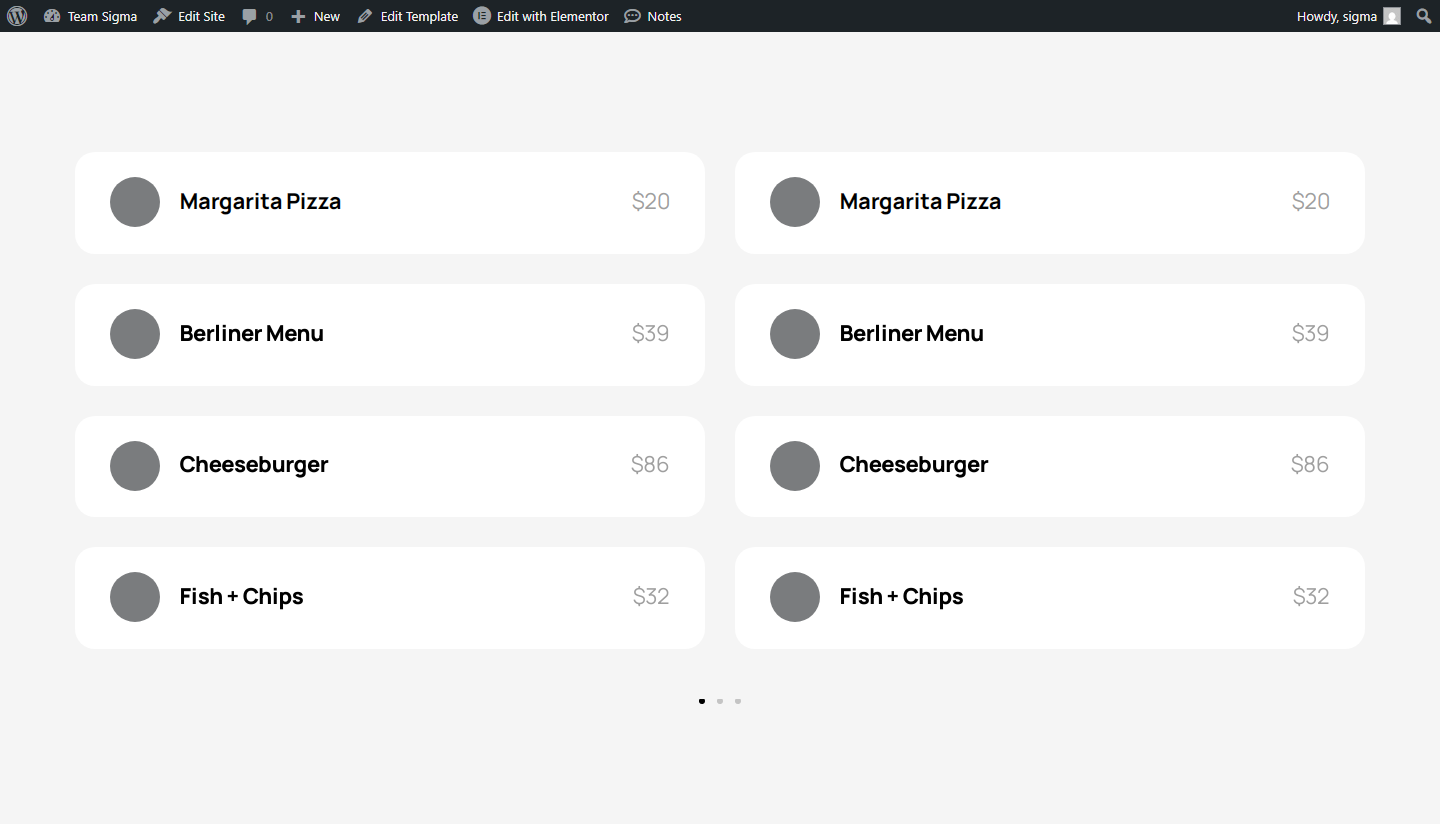Click the right Margarita Pizza title

[x=921, y=202]
